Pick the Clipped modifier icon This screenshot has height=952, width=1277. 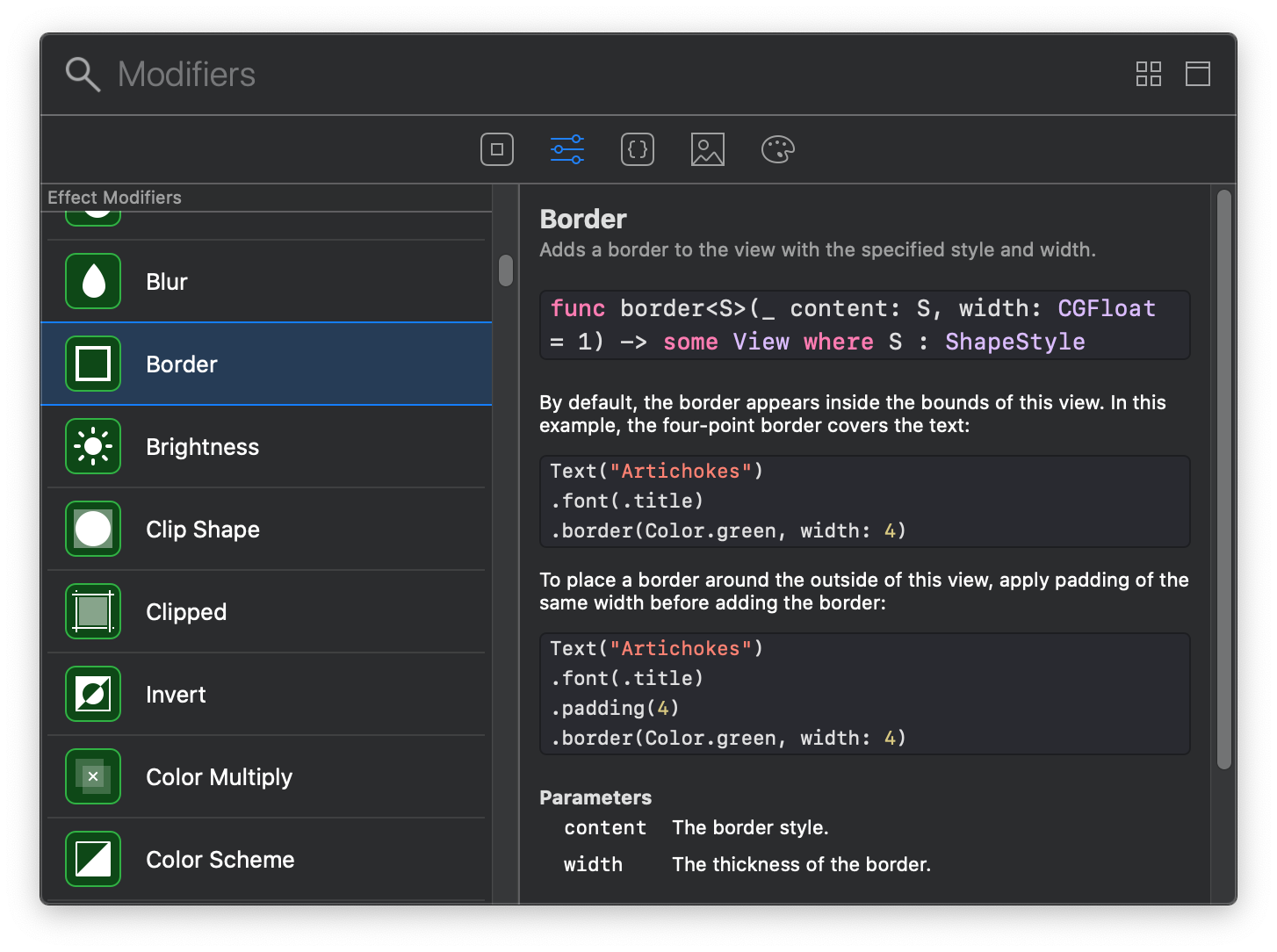(93, 611)
